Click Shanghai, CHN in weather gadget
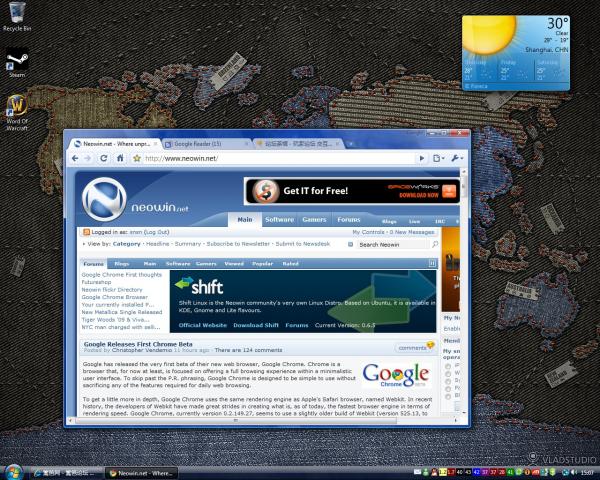Viewport: 600px width, 480px height. pyautogui.click(x=546, y=50)
